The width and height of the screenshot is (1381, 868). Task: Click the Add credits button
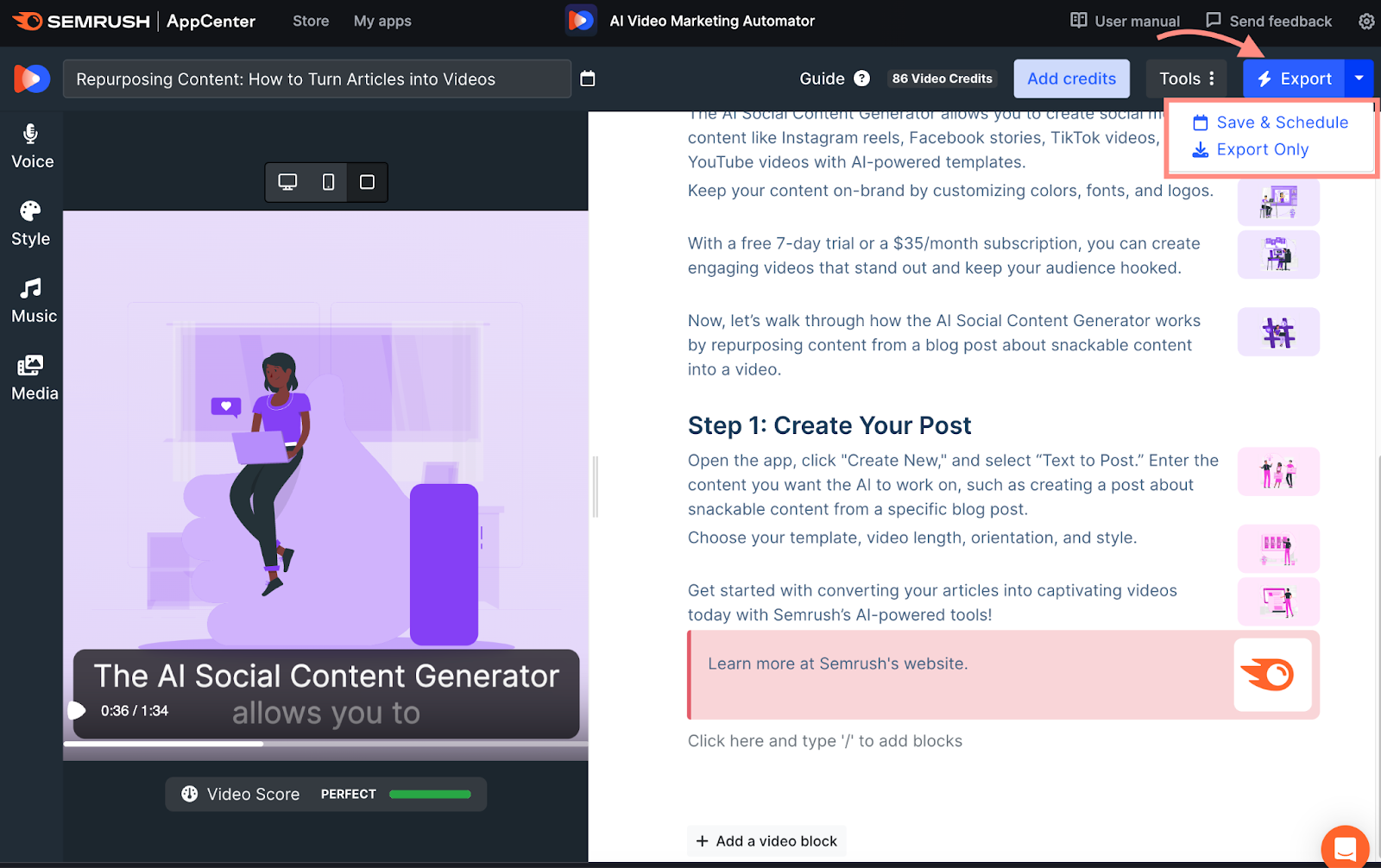coord(1071,78)
